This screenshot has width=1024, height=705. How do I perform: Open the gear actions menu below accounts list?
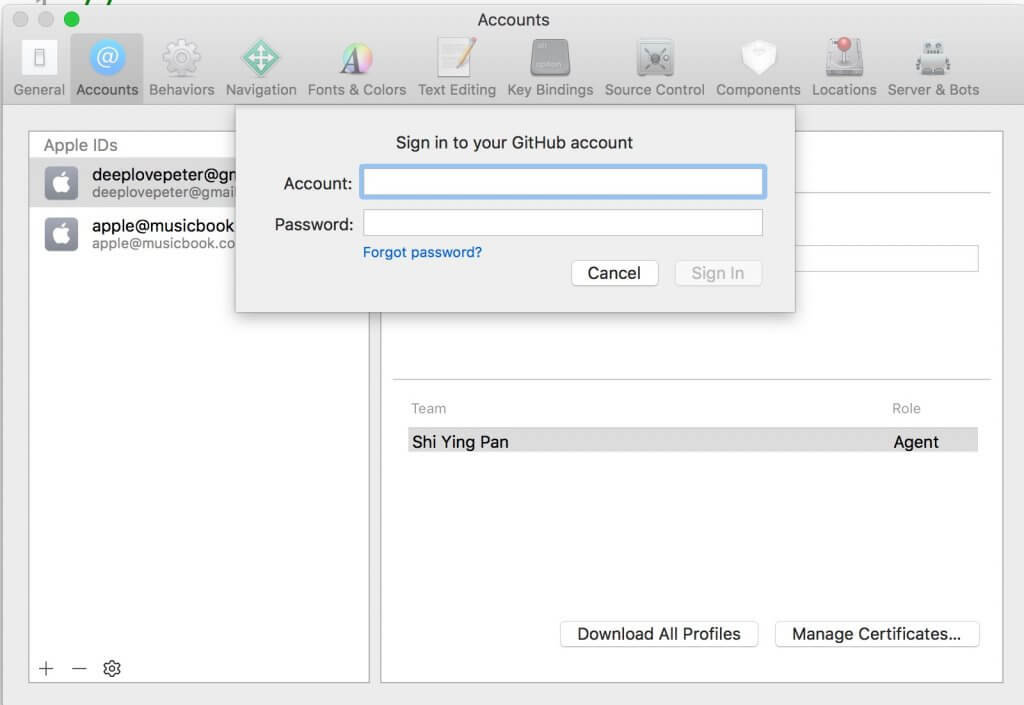click(x=112, y=668)
